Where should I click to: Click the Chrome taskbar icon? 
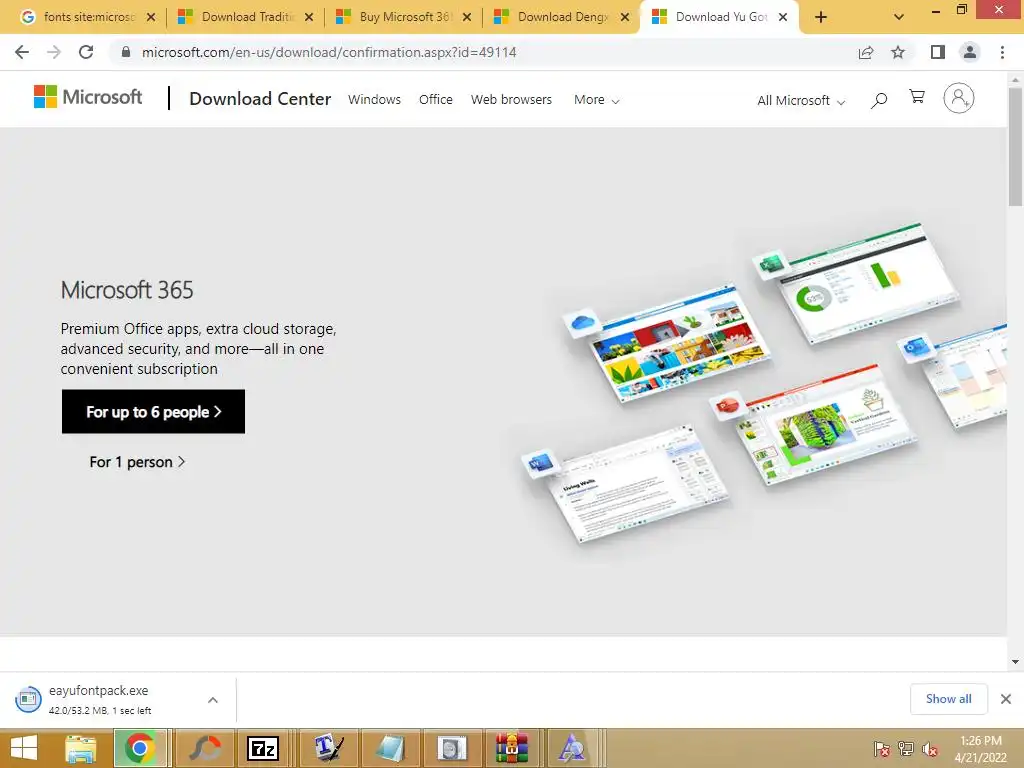(x=140, y=748)
